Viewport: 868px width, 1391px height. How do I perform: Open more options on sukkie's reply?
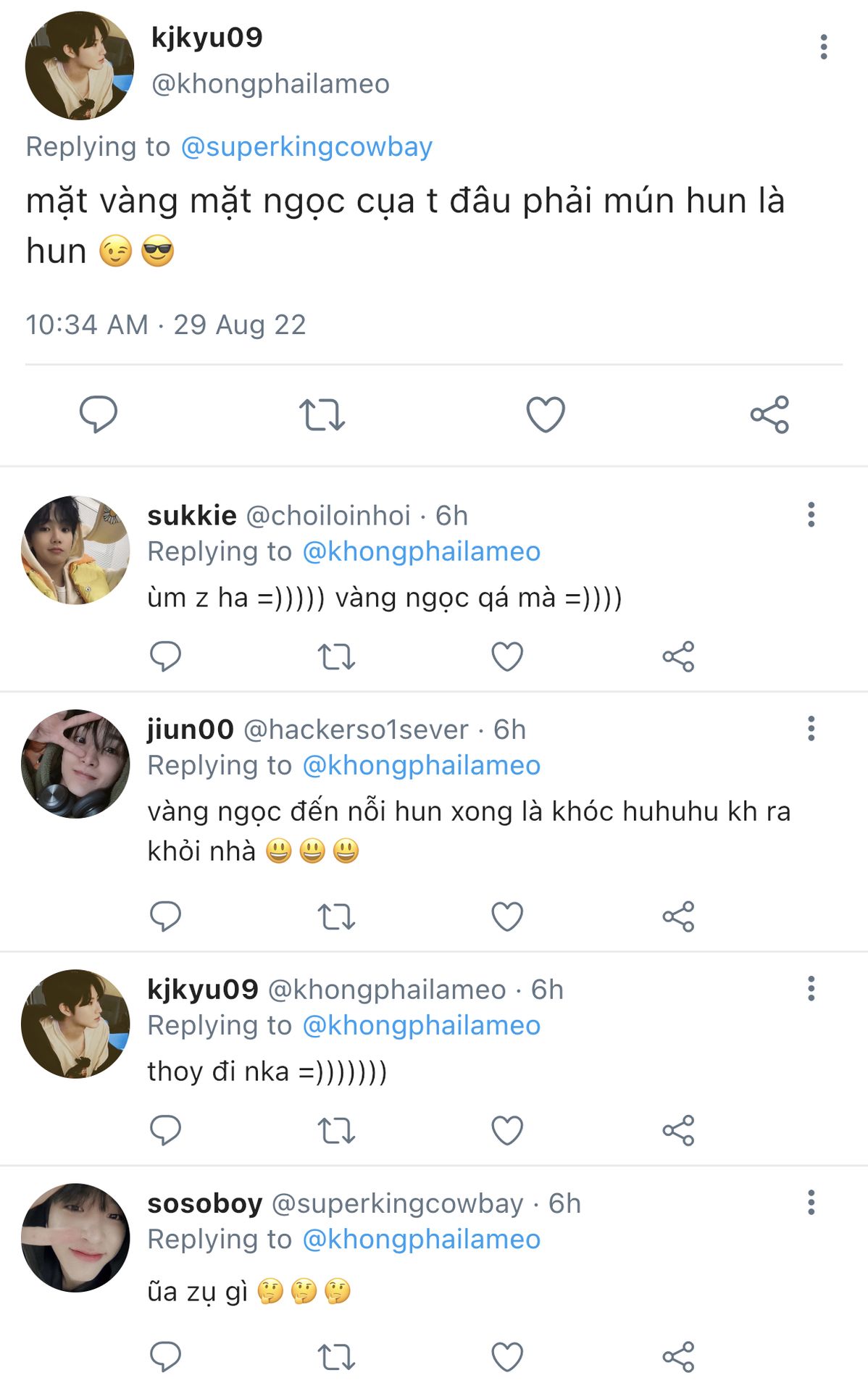[x=811, y=515]
